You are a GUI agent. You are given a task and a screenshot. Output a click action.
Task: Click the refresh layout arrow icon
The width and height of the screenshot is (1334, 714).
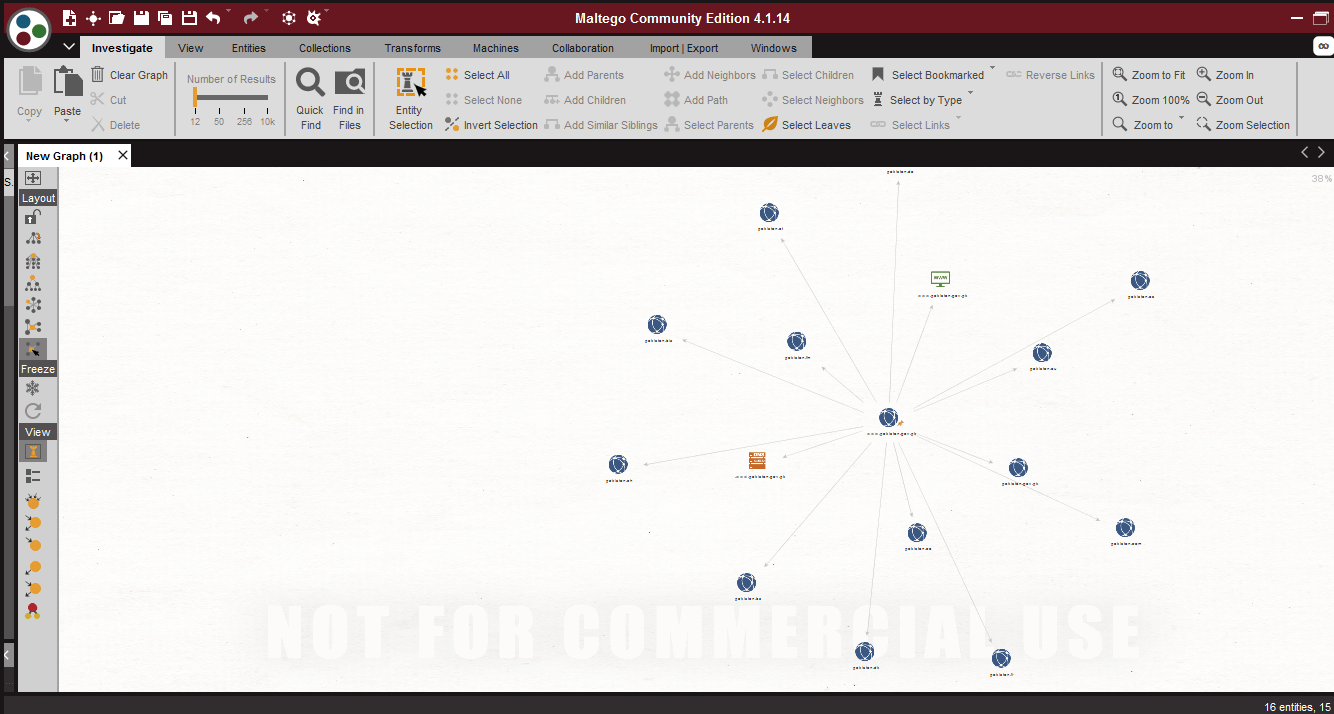tap(33, 411)
